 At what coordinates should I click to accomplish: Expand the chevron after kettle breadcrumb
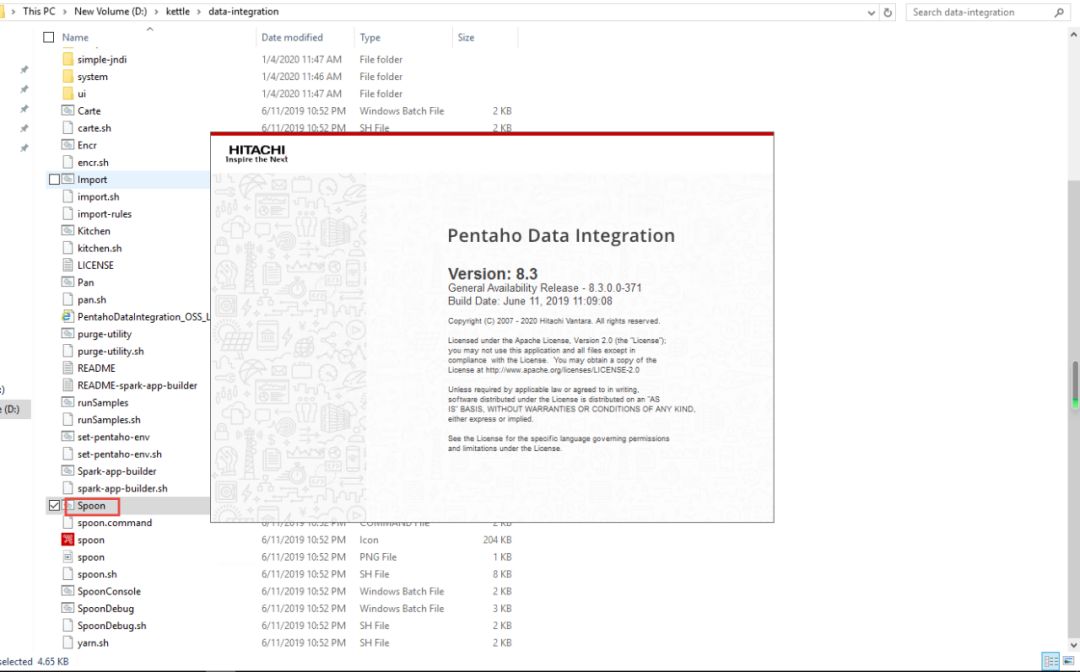[199, 12]
